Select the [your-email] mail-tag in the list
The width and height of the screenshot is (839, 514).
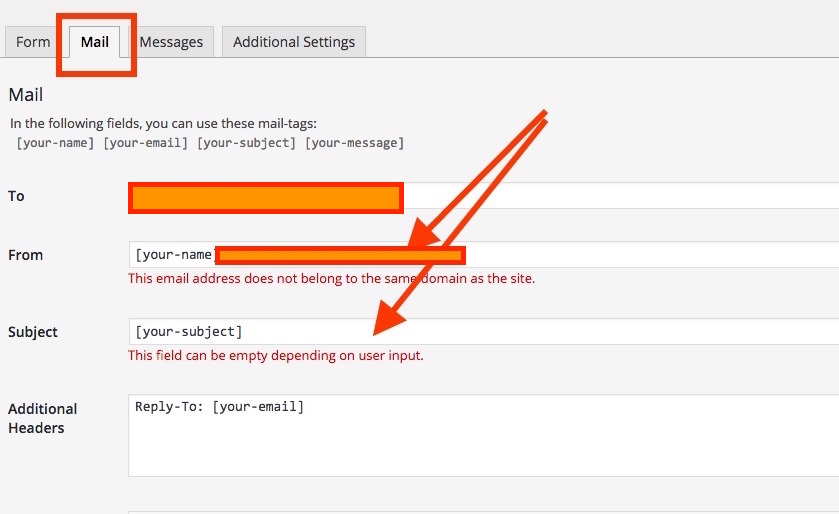coord(144,143)
